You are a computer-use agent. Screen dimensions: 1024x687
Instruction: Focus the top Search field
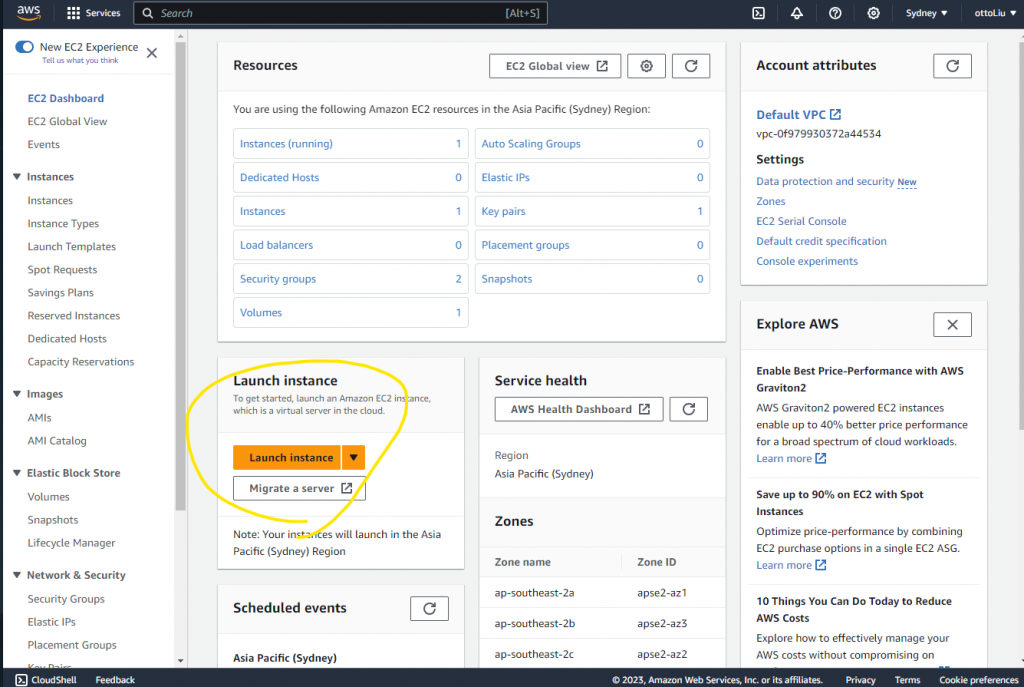(340, 13)
